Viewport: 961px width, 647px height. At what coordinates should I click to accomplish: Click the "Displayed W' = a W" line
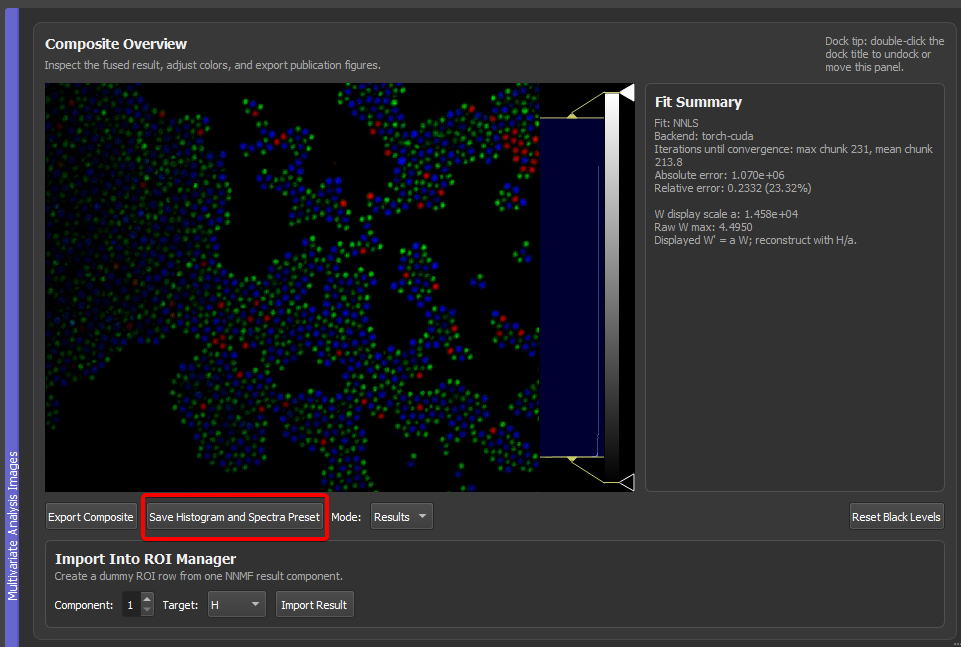[x=755, y=240]
